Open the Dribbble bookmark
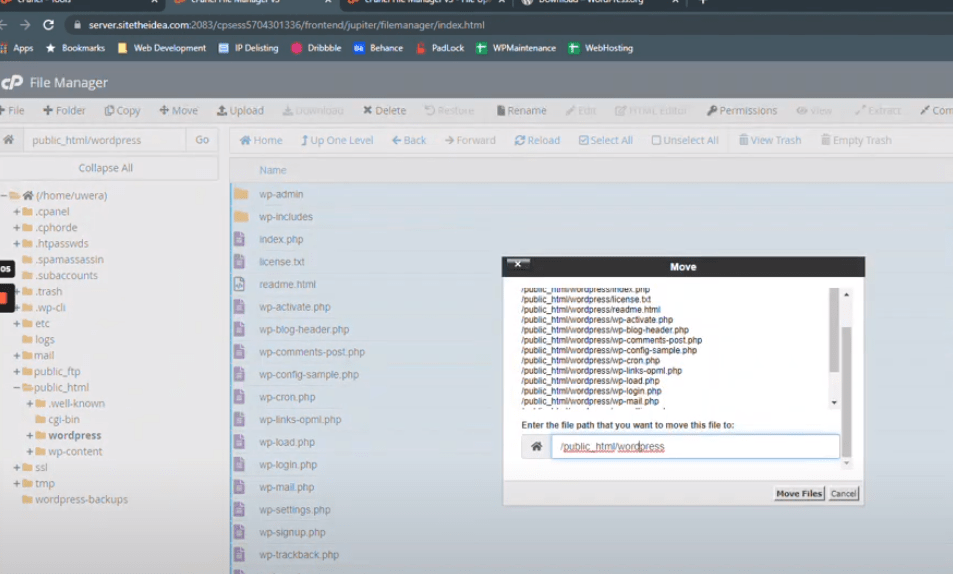This screenshot has height=574, width=953. coord(316,48)
